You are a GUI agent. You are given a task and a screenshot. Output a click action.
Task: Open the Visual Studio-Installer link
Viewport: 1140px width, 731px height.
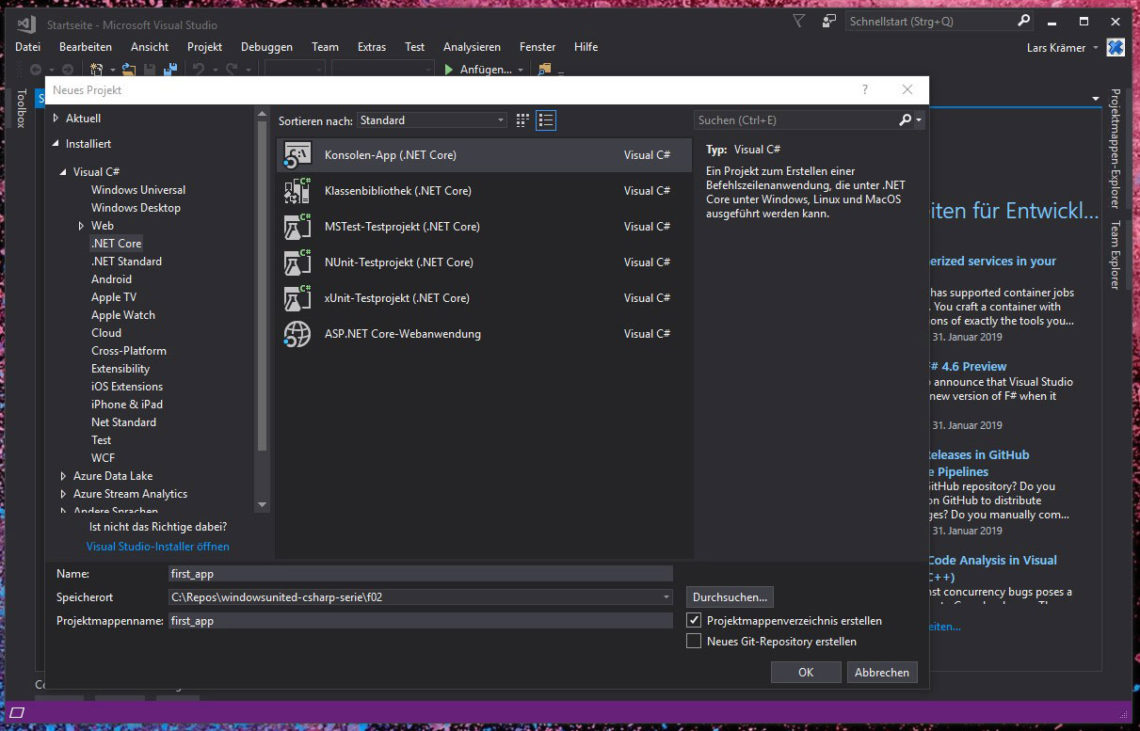(157, 546)
